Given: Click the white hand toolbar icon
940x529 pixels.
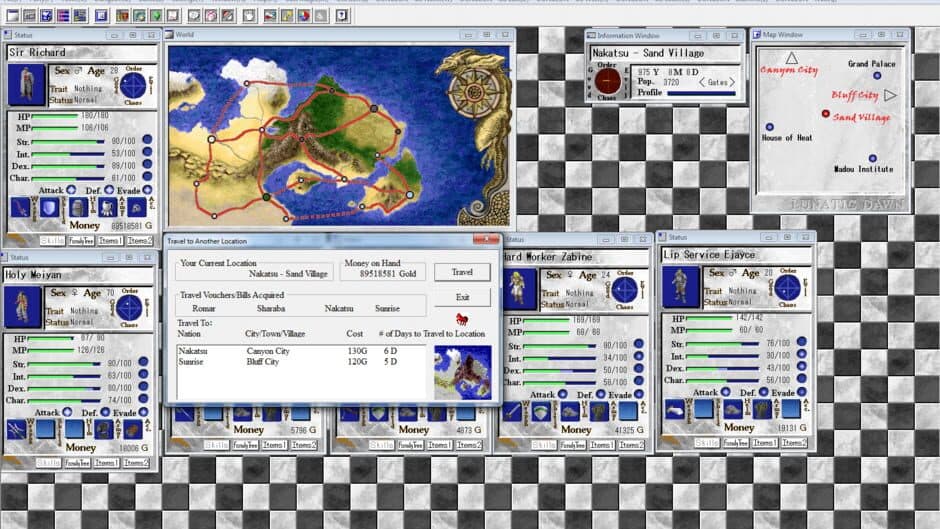Looking at the screenshot, I should (249, 16).
